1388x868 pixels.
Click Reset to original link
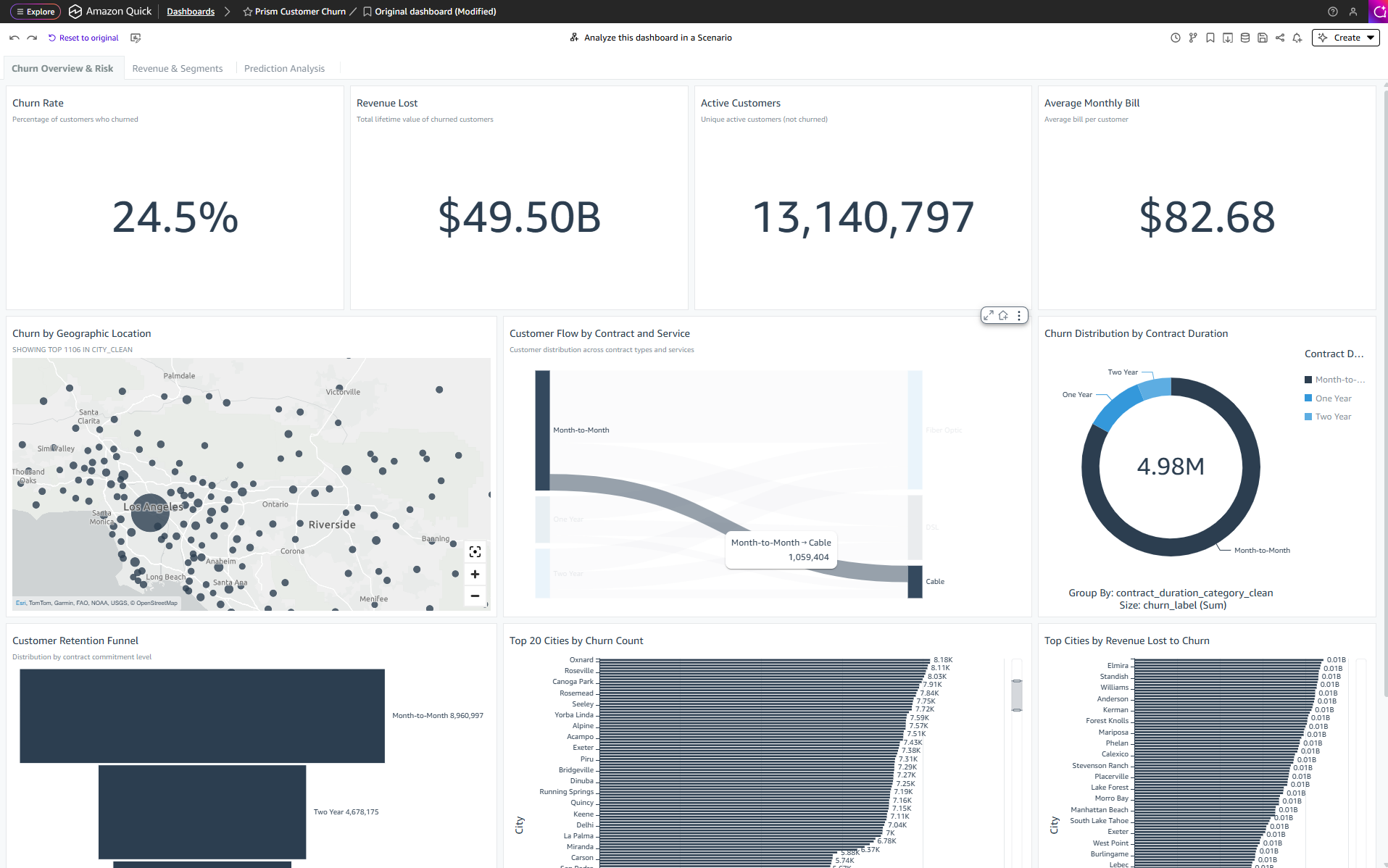(83, 38)
